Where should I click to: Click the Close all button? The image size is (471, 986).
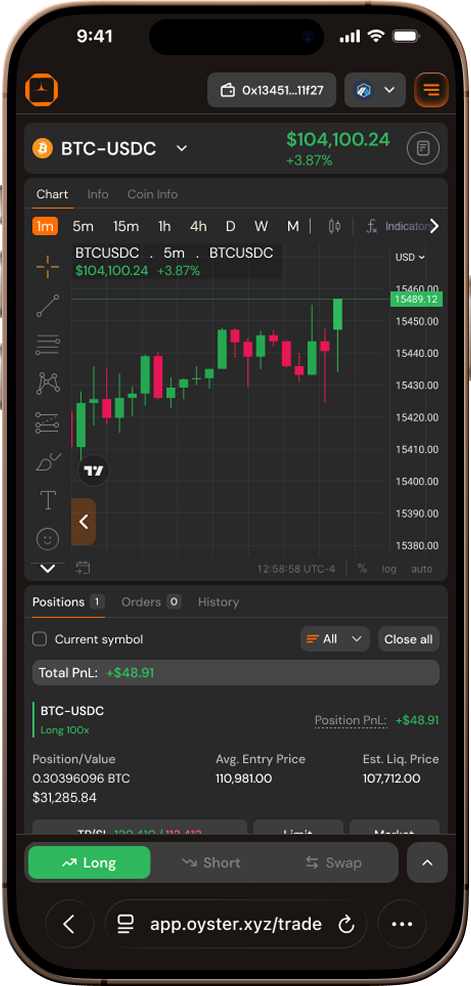pyautogui.click(x=409, y=639)
